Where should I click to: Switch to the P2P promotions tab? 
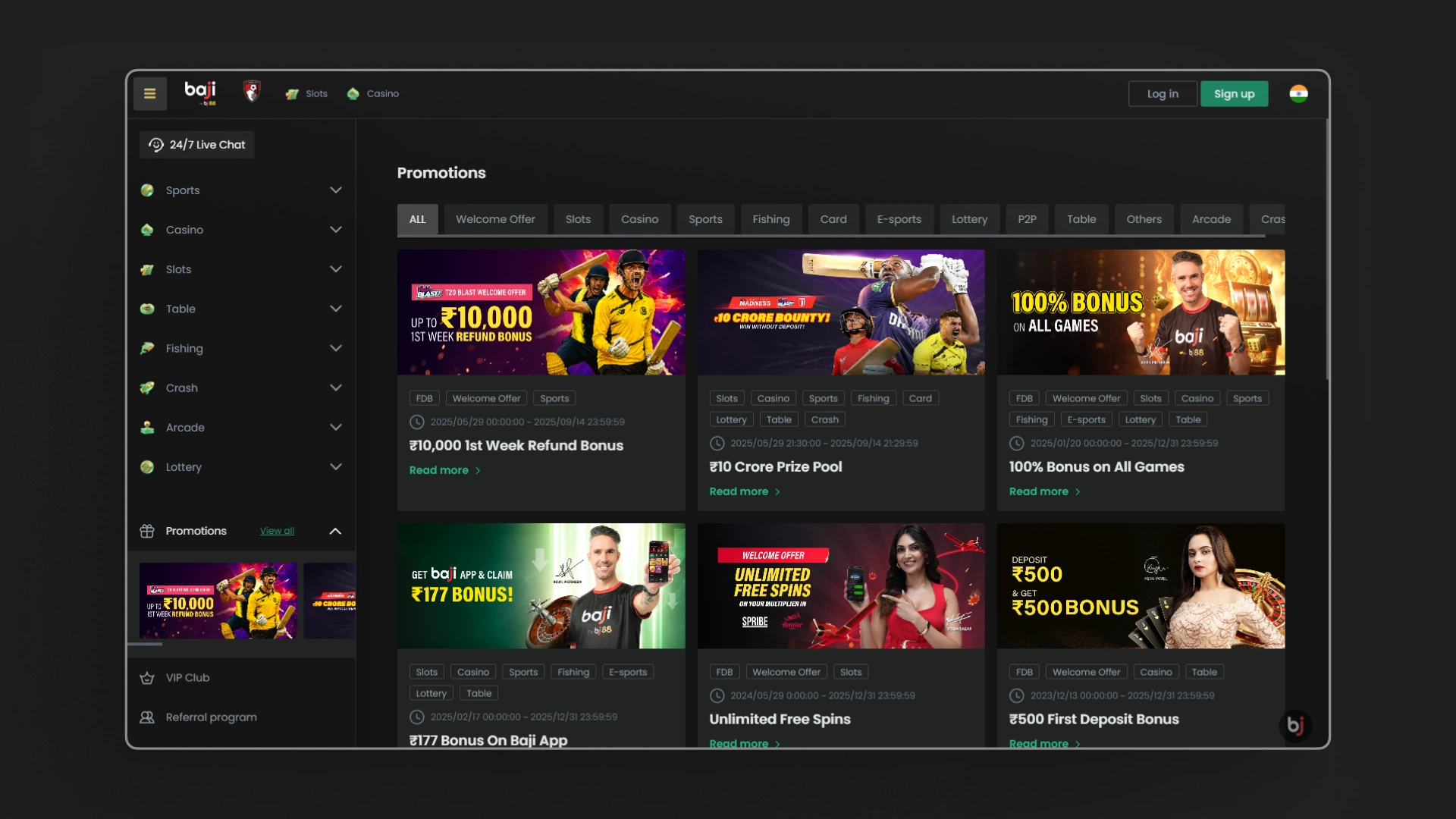click(1027, 219)
